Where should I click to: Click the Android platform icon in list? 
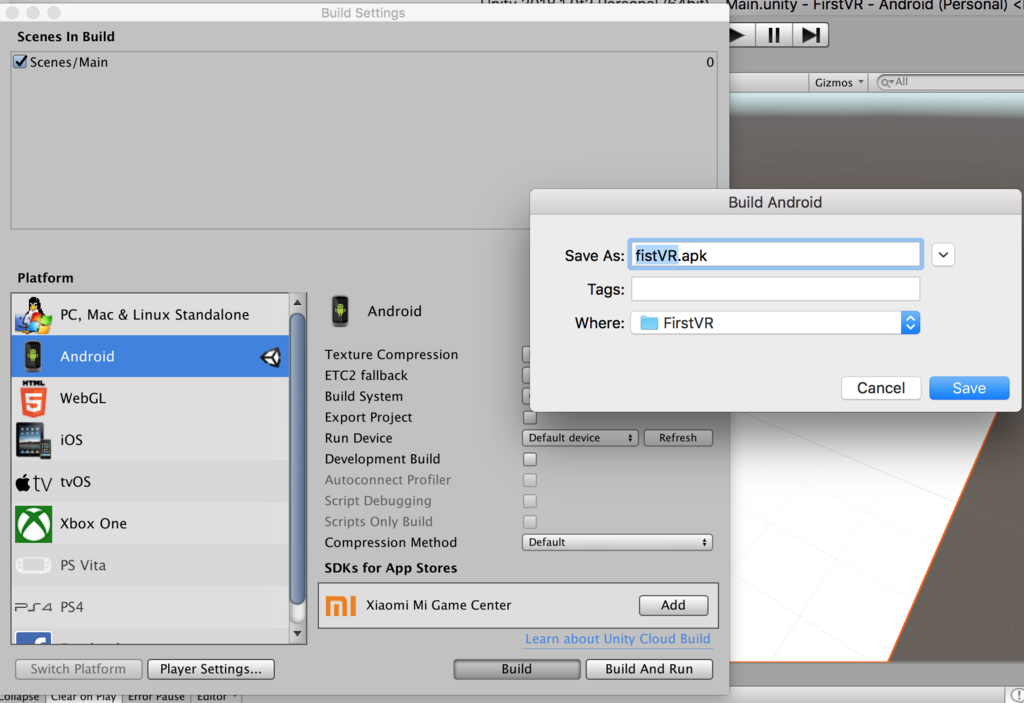pyautogui.click(x=33, y=356)
